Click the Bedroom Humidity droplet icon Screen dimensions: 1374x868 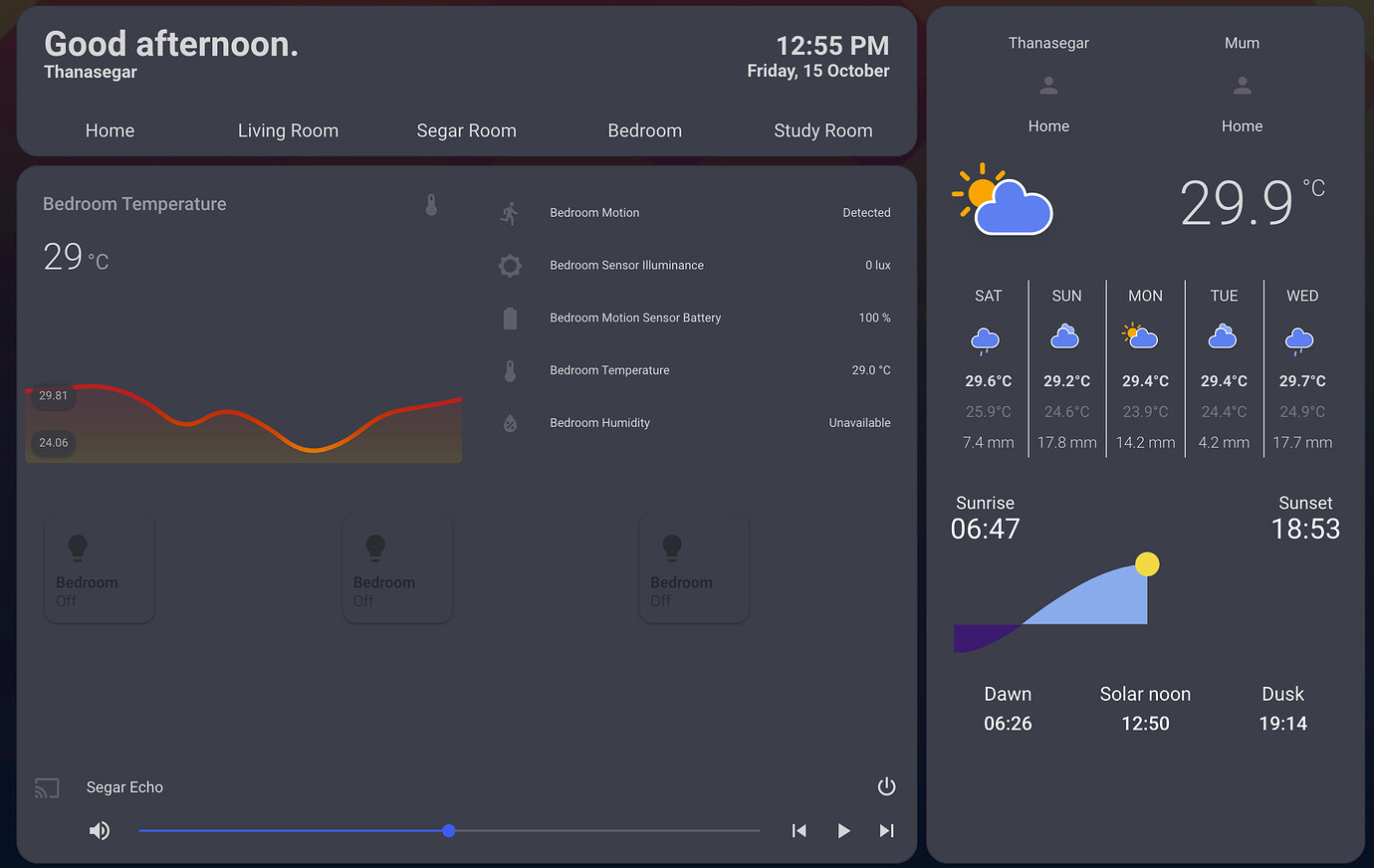[x=510, y=422]
